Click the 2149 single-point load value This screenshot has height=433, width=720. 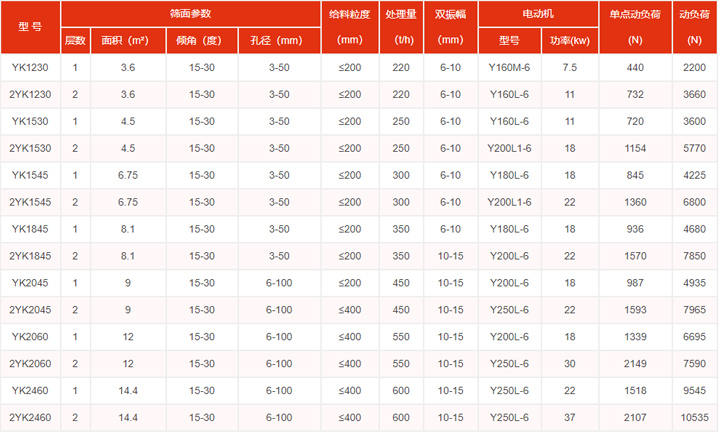(x=635, y=363)
